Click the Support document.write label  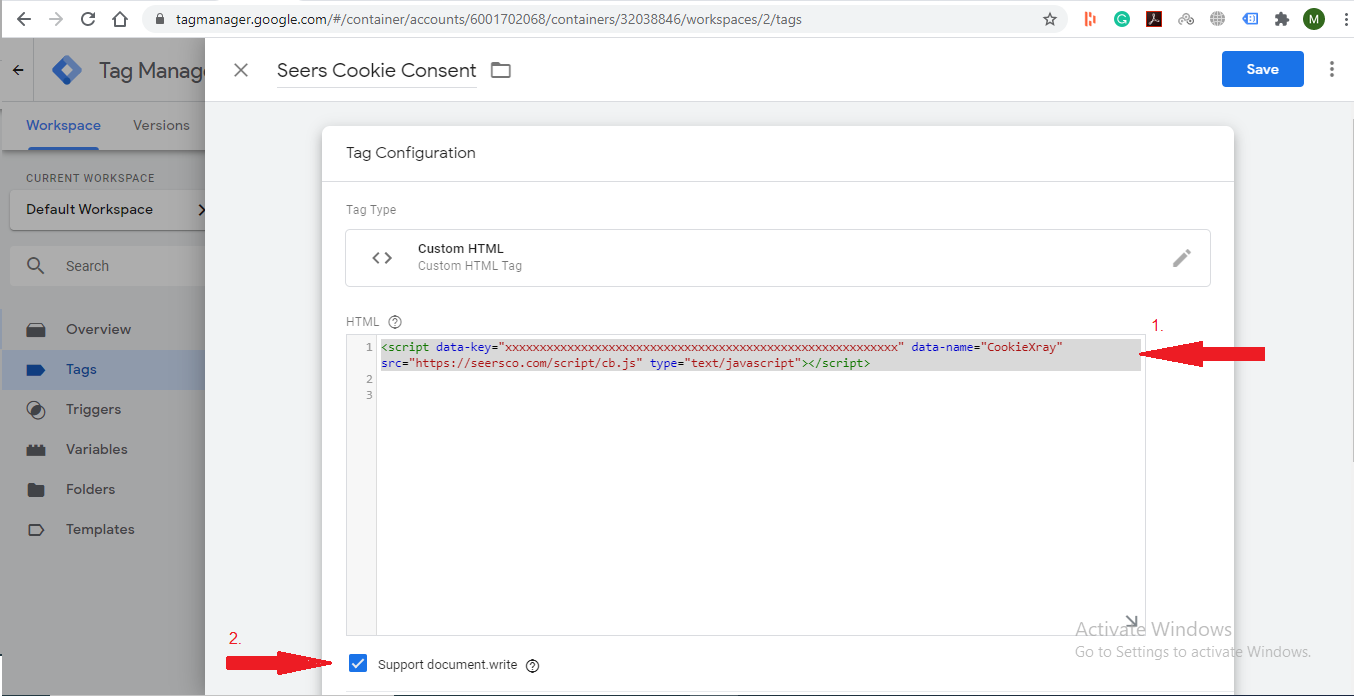click(x=448, y=664)
